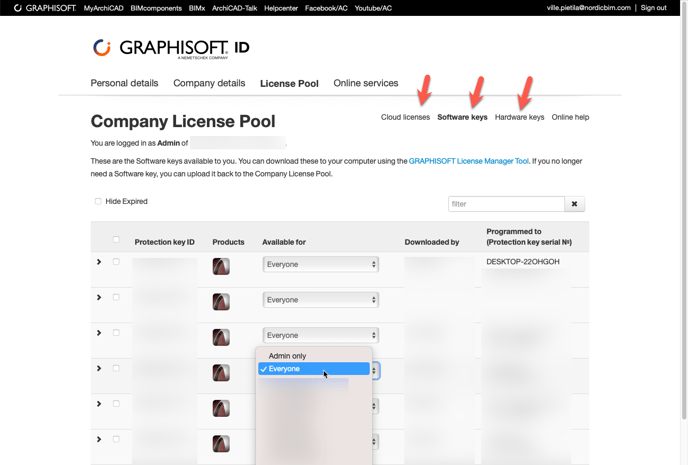Expand the first row with its chevron

[99, 262]
